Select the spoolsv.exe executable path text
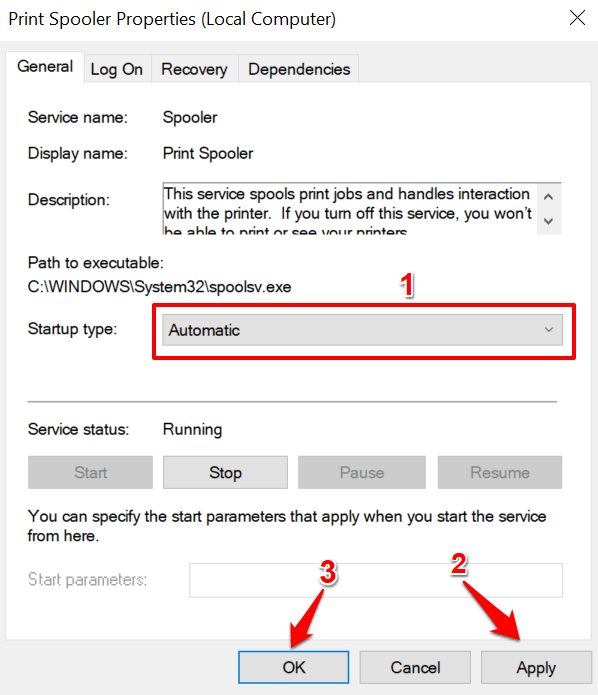Screen dimensions: 598x695 pos(160,287)
